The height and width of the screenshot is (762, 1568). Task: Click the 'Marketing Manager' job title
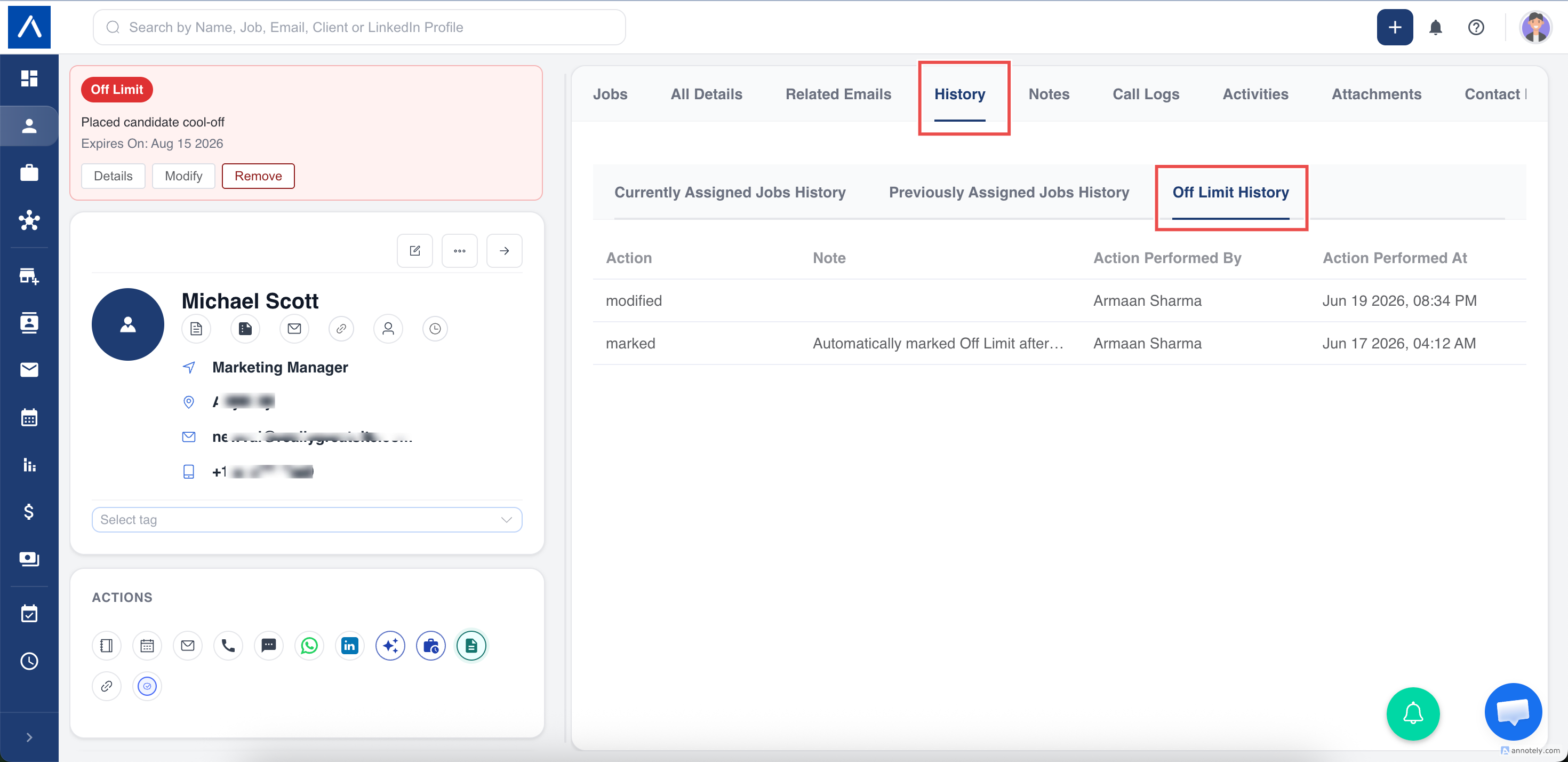pyautogui.click(x=280, y=367)
